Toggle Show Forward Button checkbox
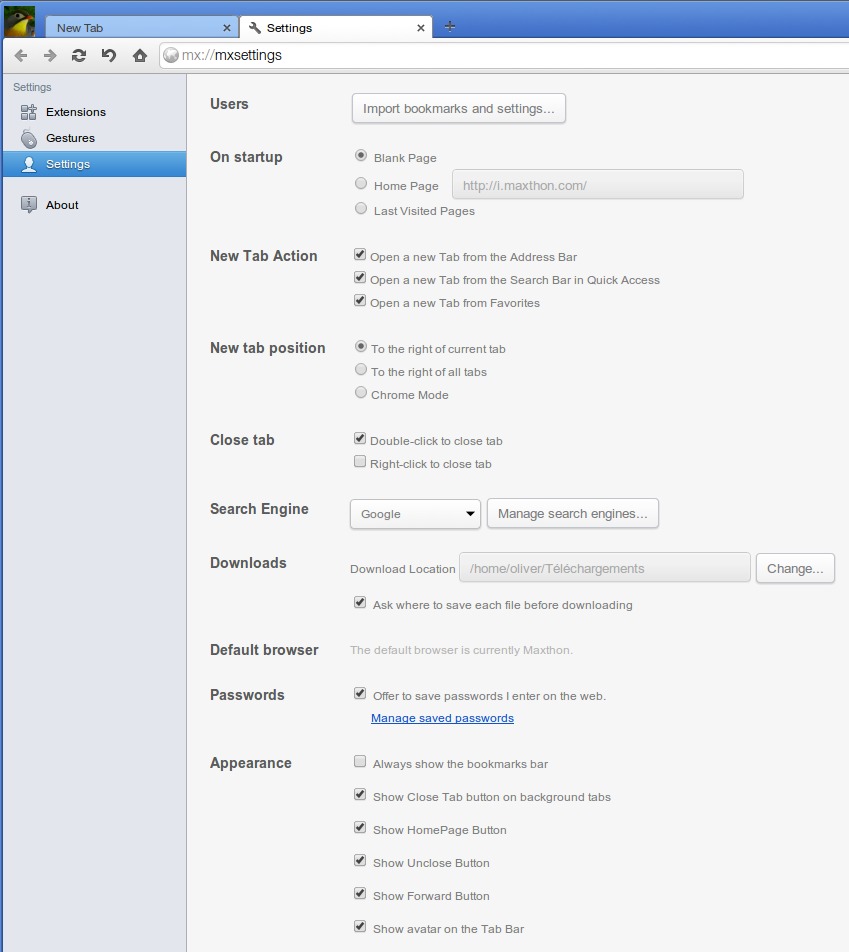 click(x=360, y=893)
